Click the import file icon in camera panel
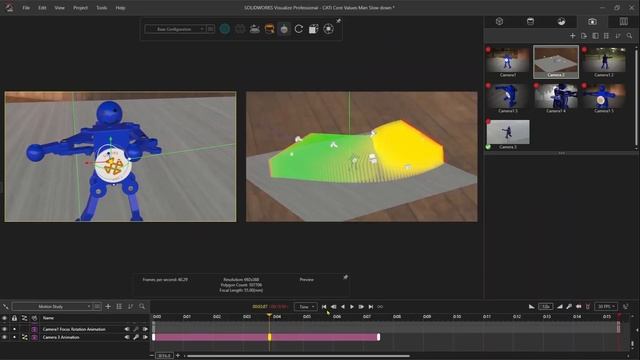 [x=584, y=36]
